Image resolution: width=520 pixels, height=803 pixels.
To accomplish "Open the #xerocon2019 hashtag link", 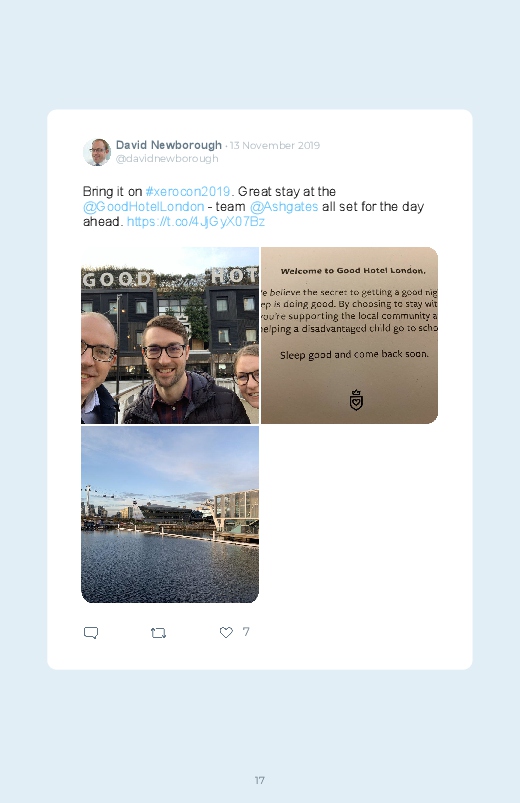I will tap(188, 192).
